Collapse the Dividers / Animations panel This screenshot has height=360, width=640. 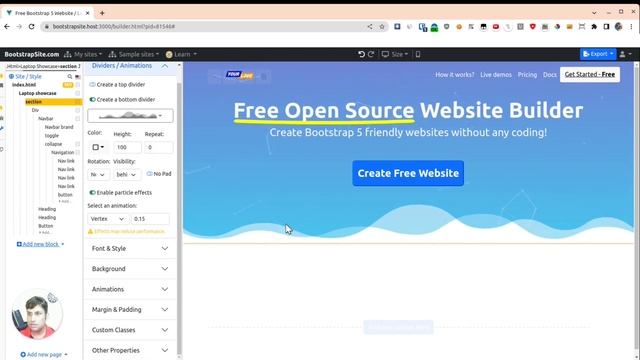[x=164, y=66]
